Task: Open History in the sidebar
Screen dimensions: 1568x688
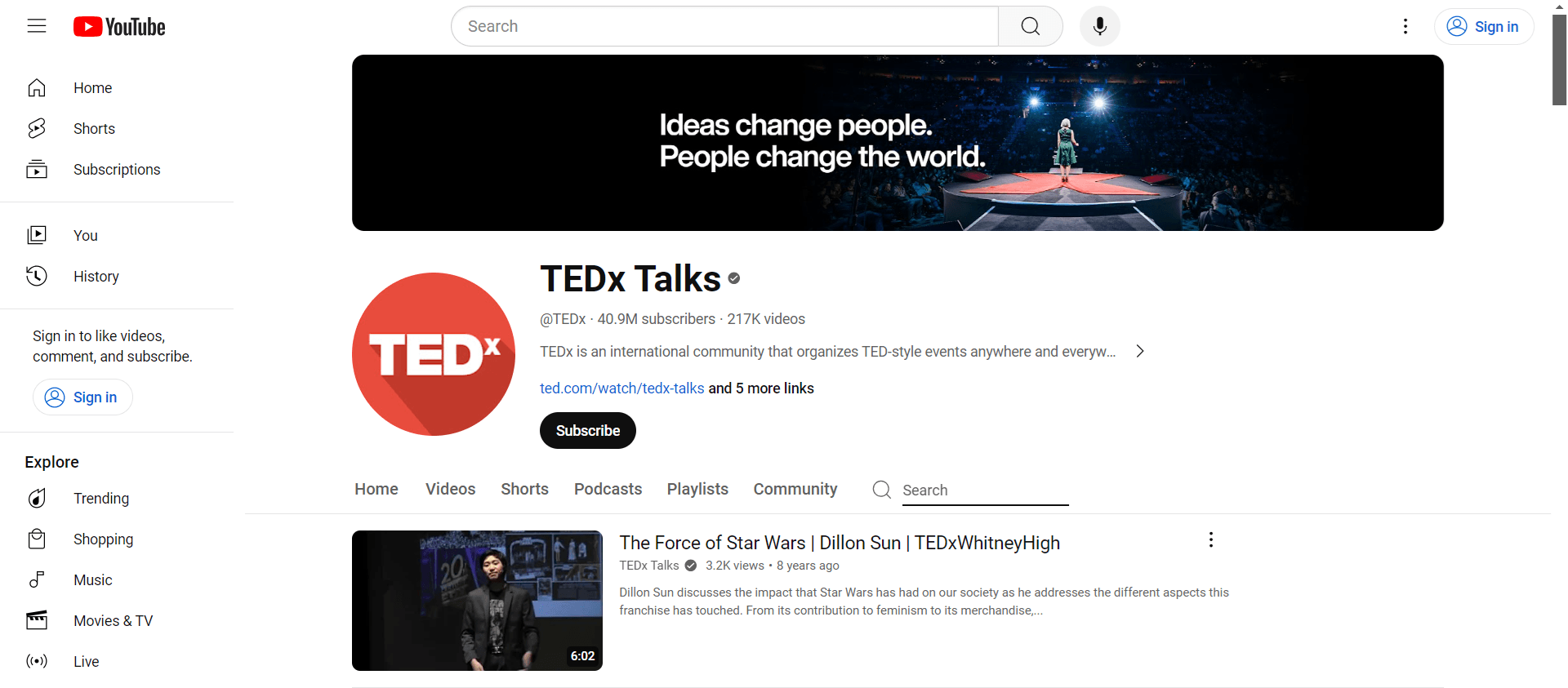Action: click(x=96, y=277)
